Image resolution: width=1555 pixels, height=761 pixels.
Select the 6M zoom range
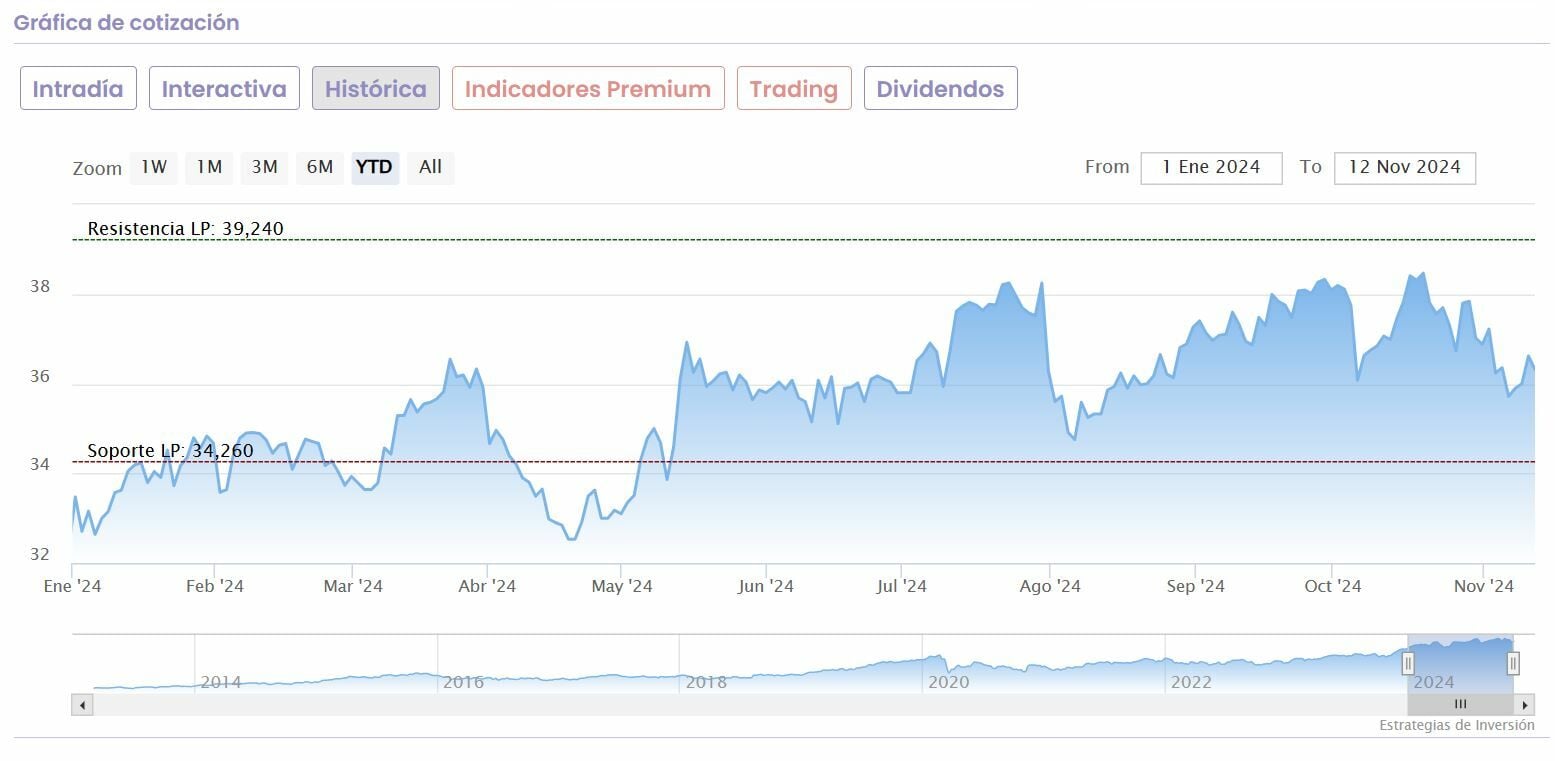tap(320, 168)
